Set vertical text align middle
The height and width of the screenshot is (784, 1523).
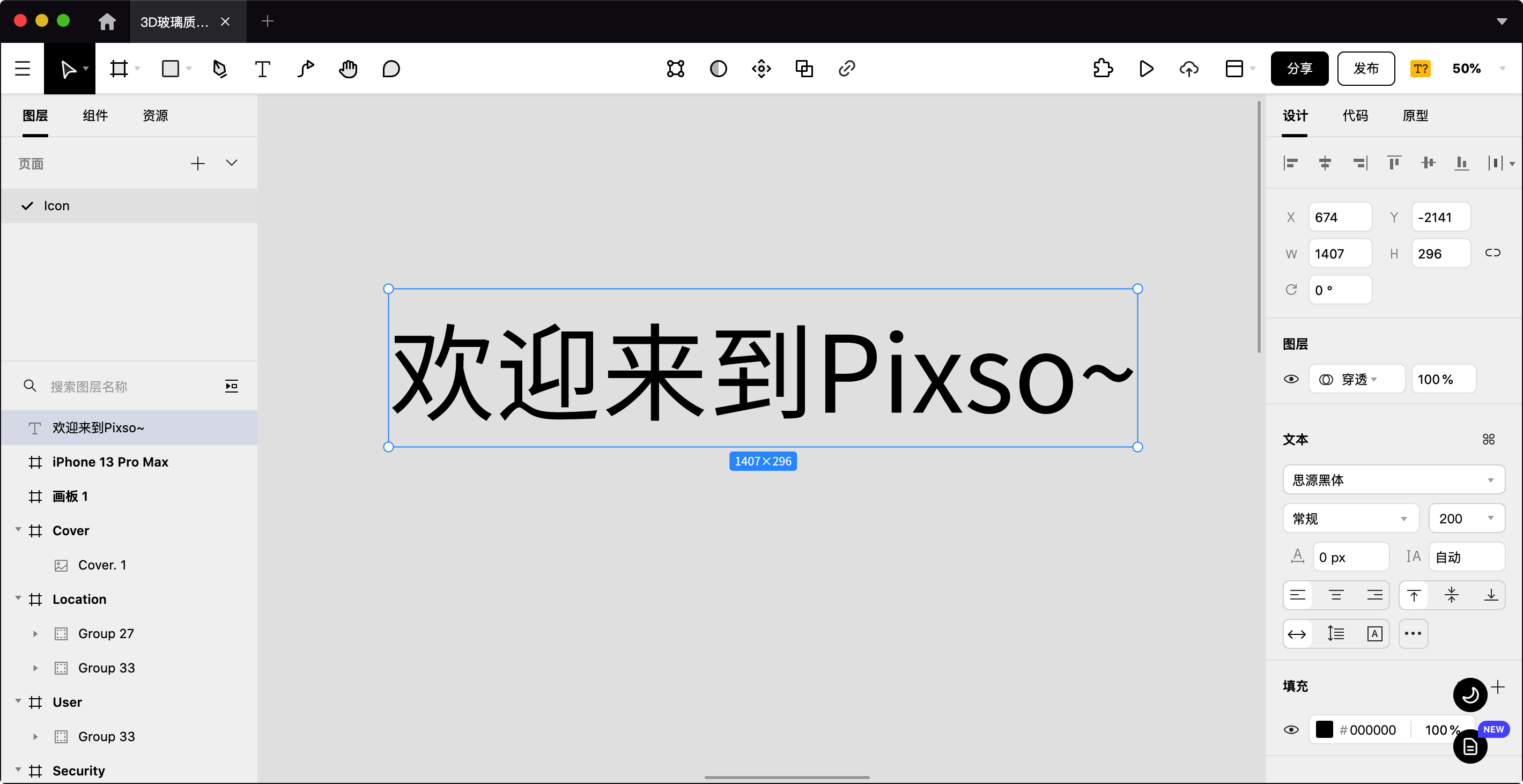(x=1452, y=595)
